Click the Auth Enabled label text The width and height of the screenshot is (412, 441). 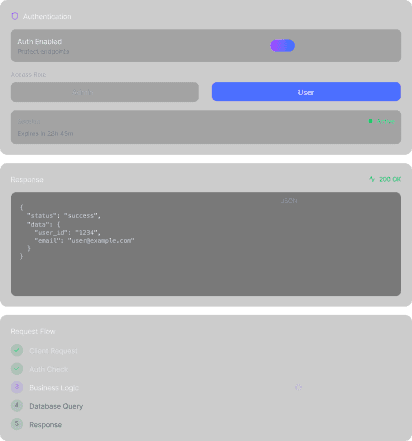tap(40, 42)
